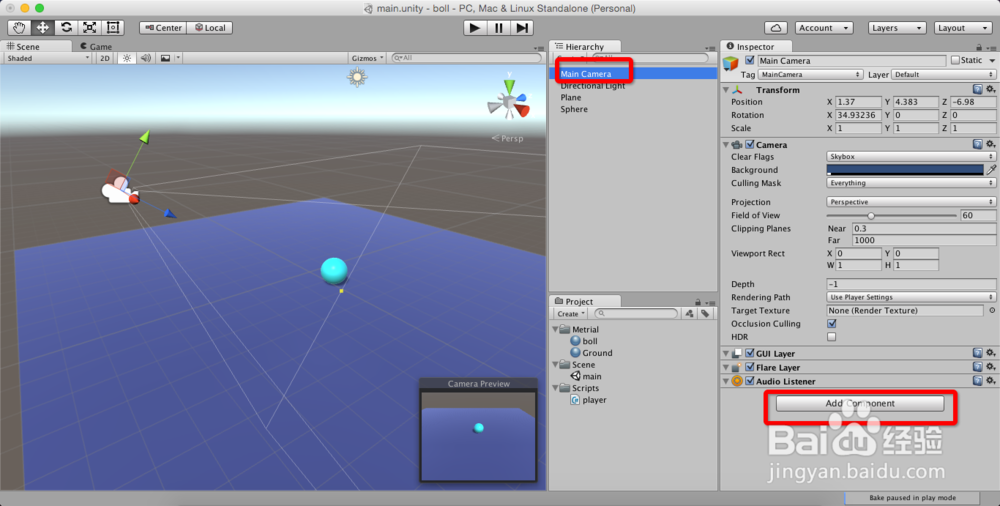Enable the HDR checkbox
This screenshot has height=506, width=1000.
[832, 336]
